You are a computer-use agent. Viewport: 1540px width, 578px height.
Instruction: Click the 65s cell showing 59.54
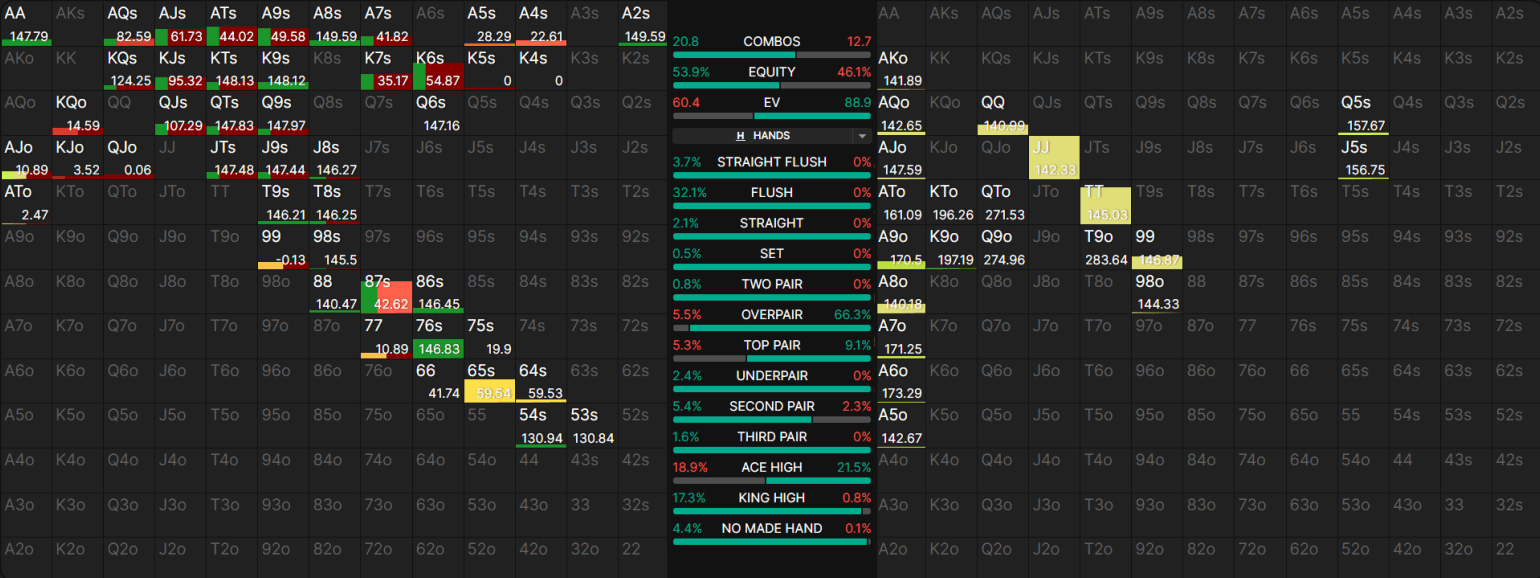coord(488,381)
